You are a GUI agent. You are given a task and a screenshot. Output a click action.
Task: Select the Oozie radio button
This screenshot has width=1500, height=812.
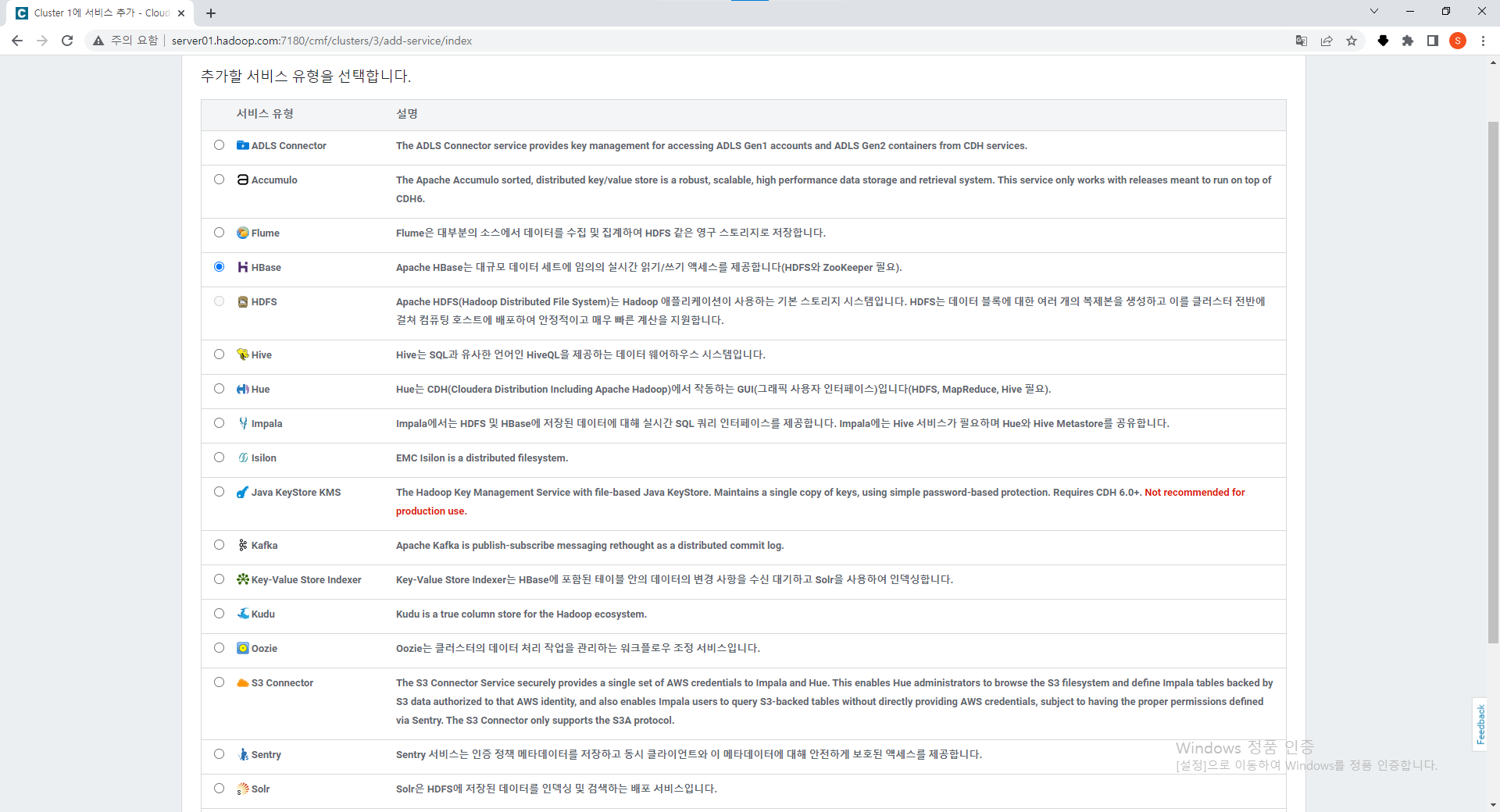[x=219, y=648]
